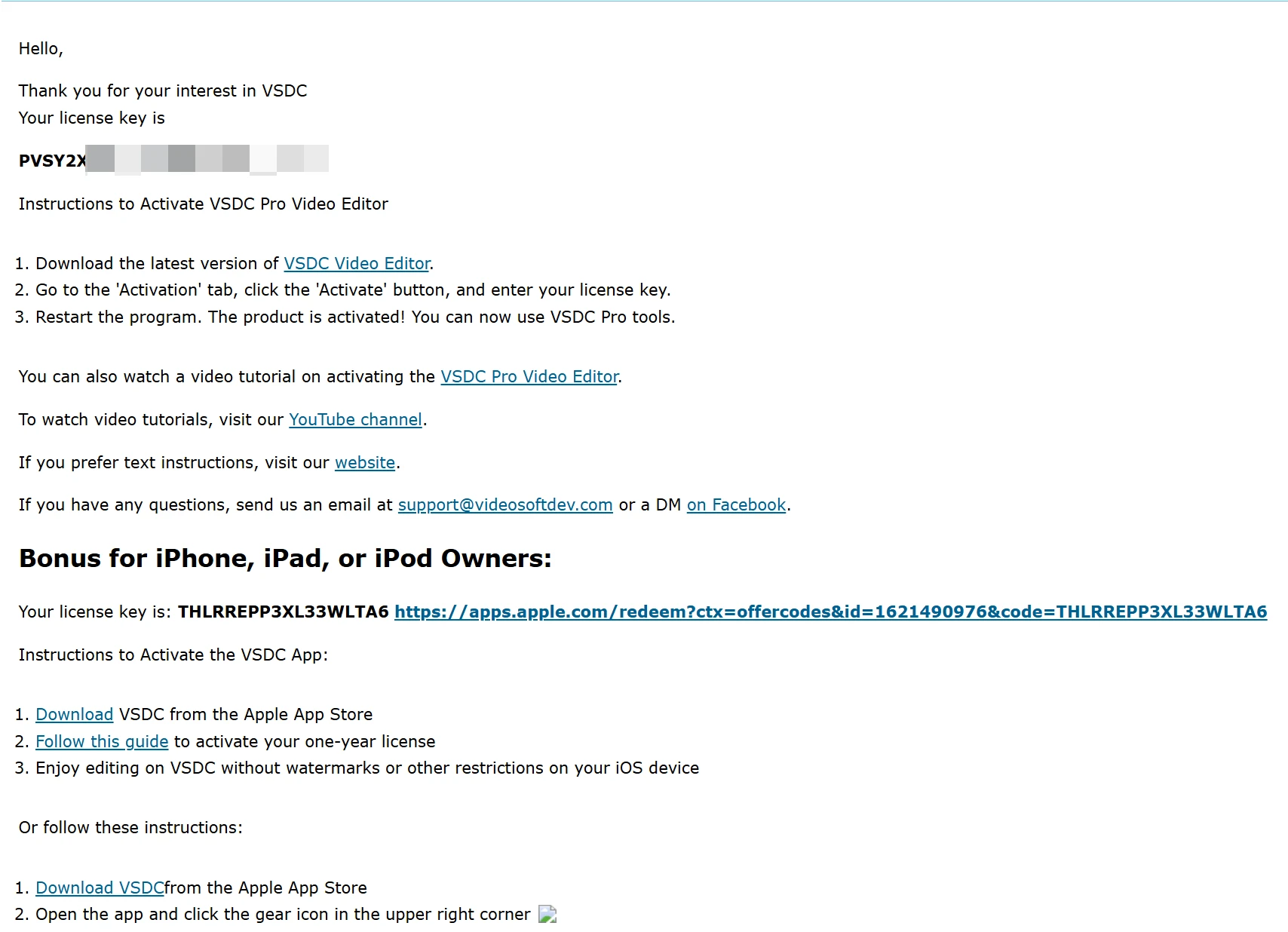This screenshot has height=932, width=1288.
Task: Click 'Enjoy editing on VSDC without watermarks' step
Action: click(x=367, y=768)
